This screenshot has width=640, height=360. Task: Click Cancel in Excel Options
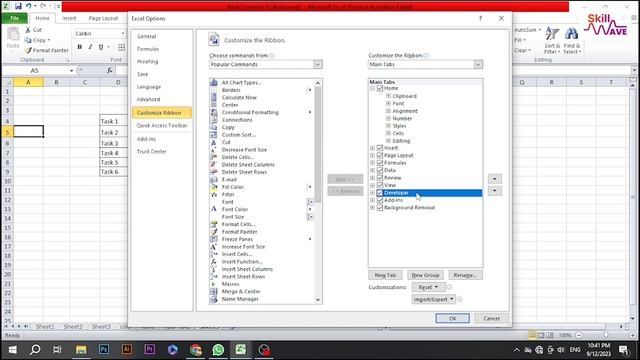point(491,318)
